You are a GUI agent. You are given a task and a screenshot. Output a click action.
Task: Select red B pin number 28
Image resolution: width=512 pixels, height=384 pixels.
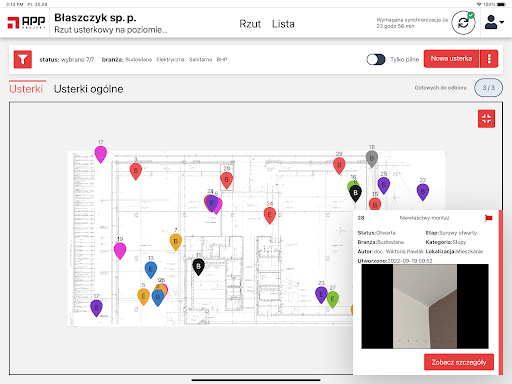(x=227, y=180)
